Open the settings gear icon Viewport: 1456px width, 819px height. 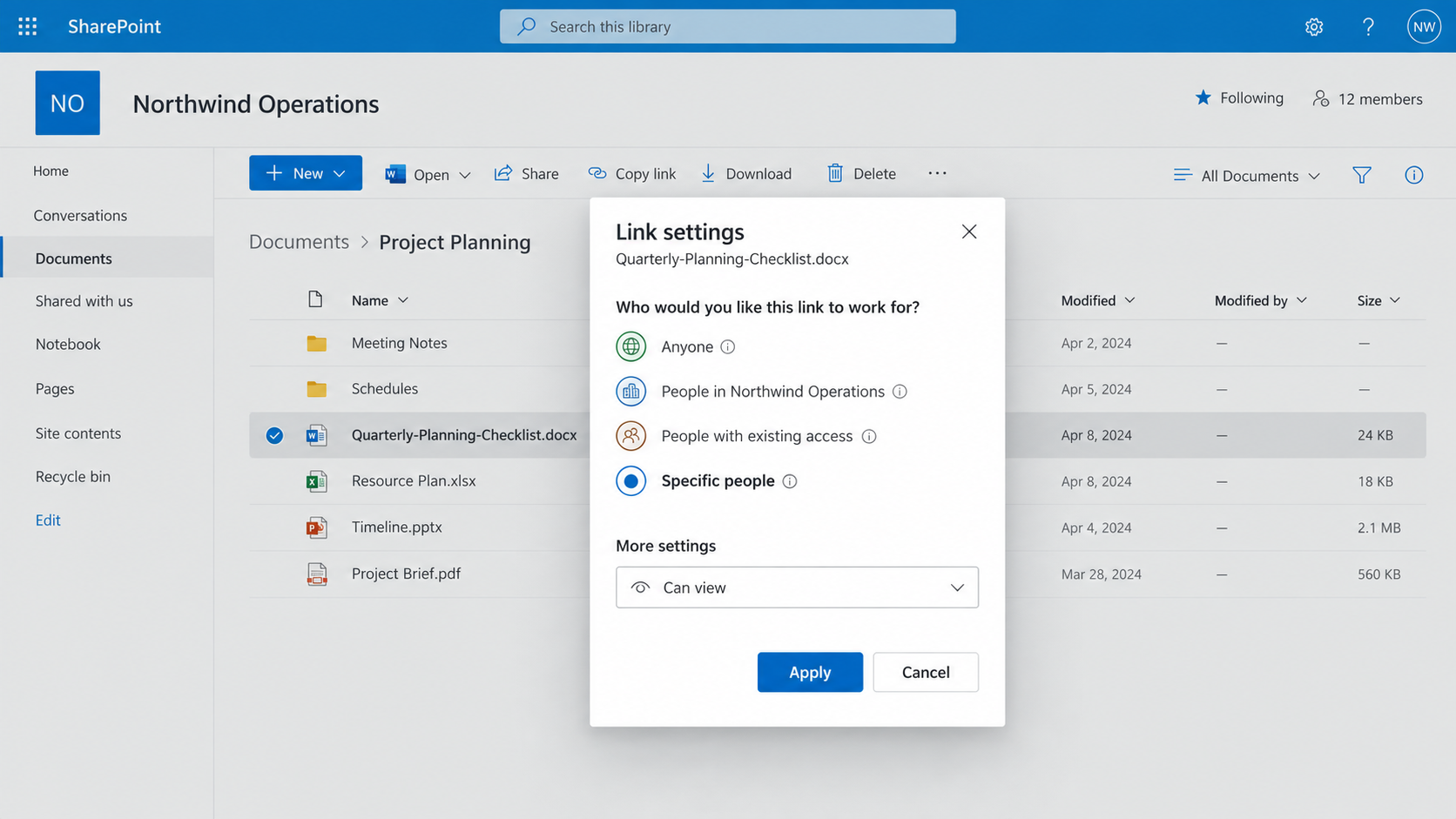(1314, 27)
